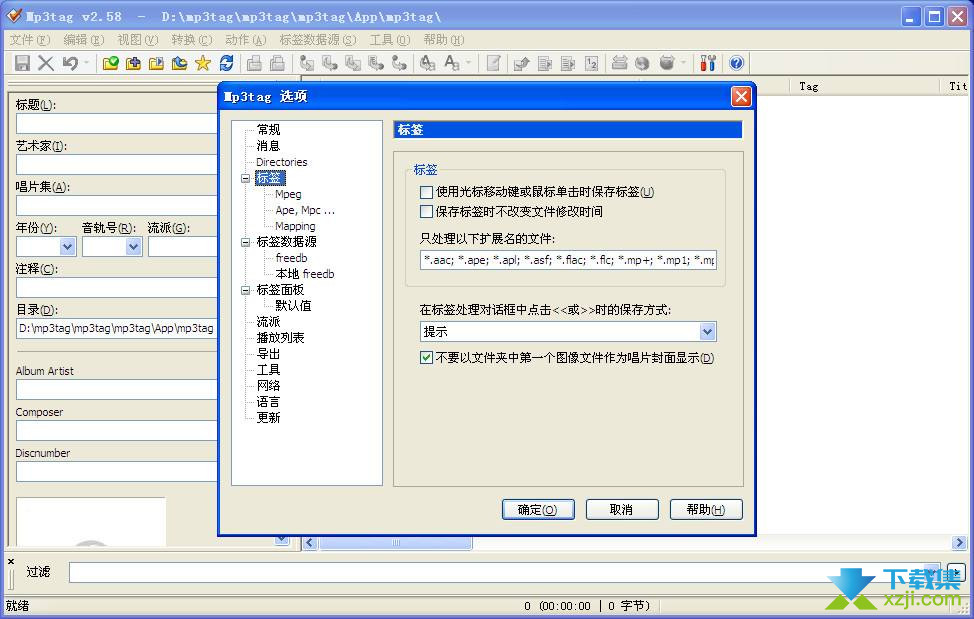Open the 帮助(H) menu
This screenshot has width=974, height=619.
point(444,40)
